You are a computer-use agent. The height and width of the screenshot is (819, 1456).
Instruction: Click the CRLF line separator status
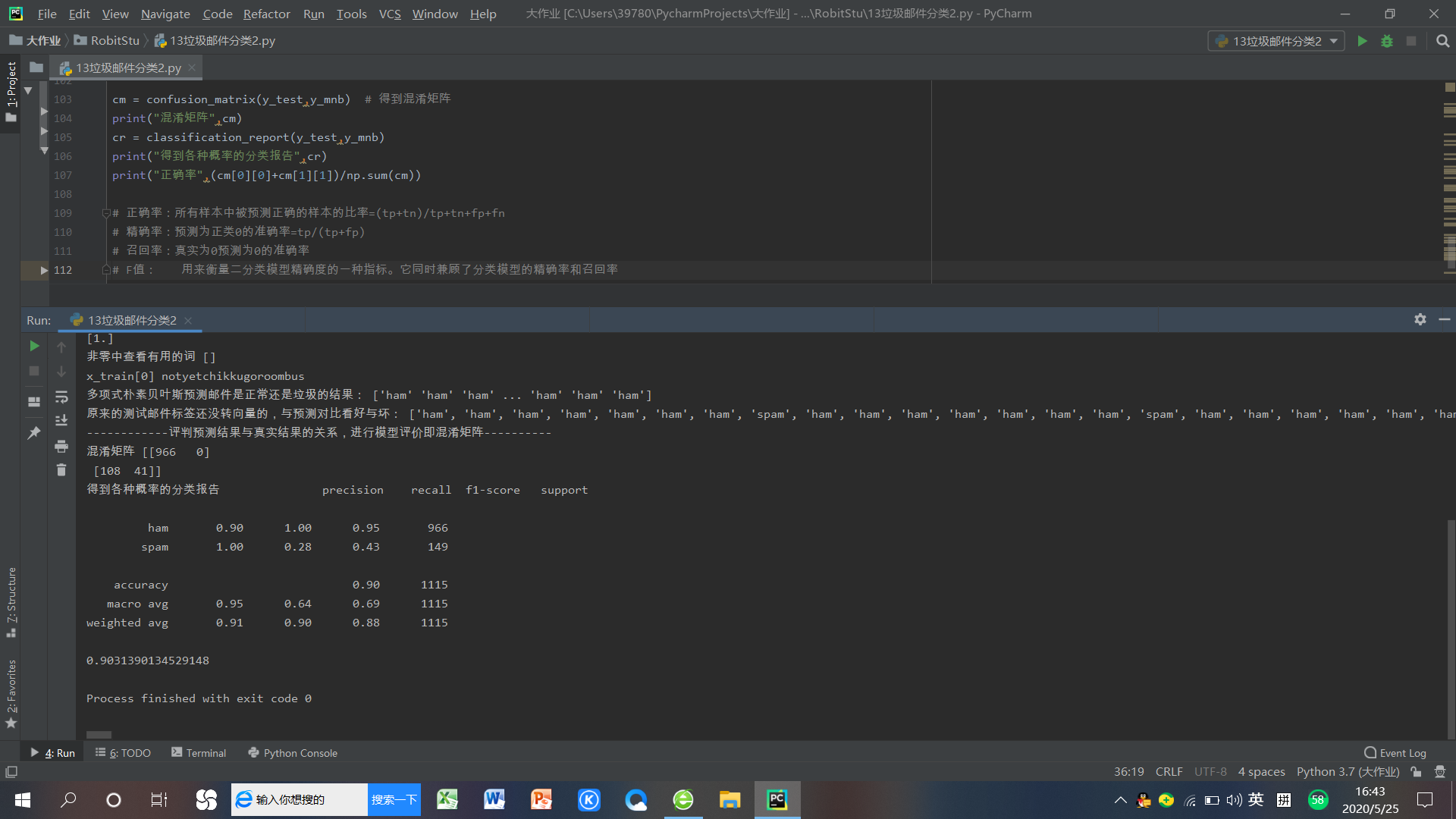(1168, 771)
